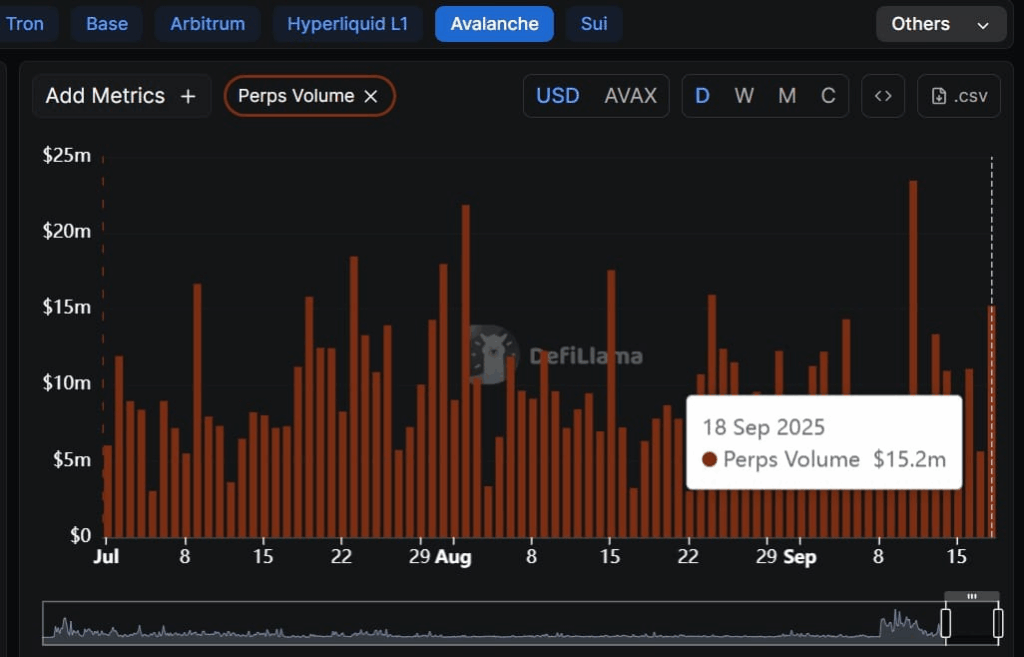Click the plus icon next to Add Metrics
This screenshot has height=657, width=1024.
coord(188,95)
